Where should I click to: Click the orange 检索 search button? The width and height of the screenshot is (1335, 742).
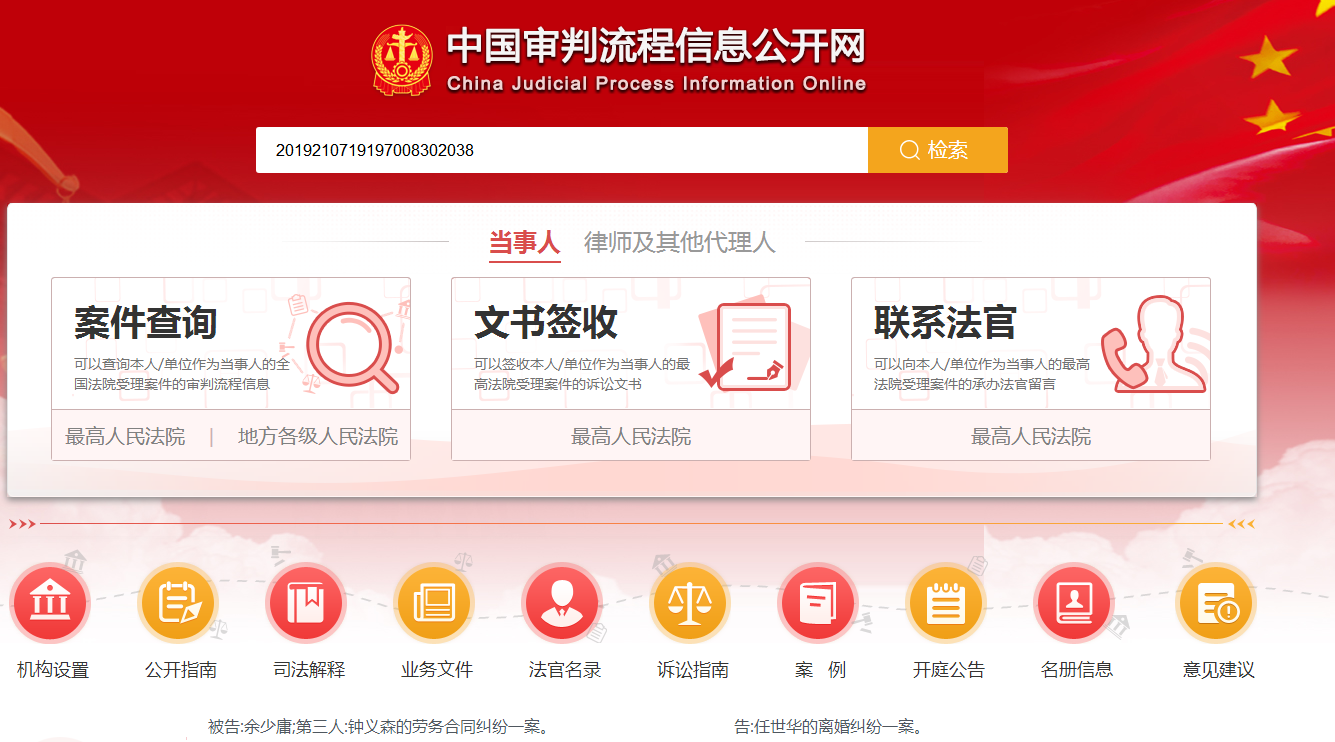point(937,150)
